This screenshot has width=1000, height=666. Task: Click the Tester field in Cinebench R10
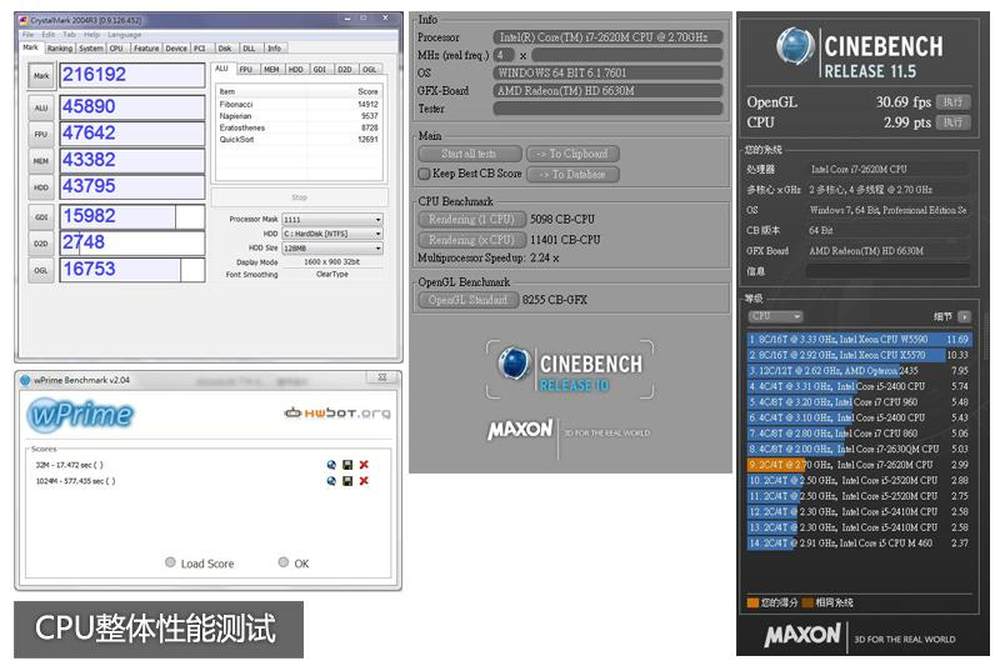pos(608,109)
